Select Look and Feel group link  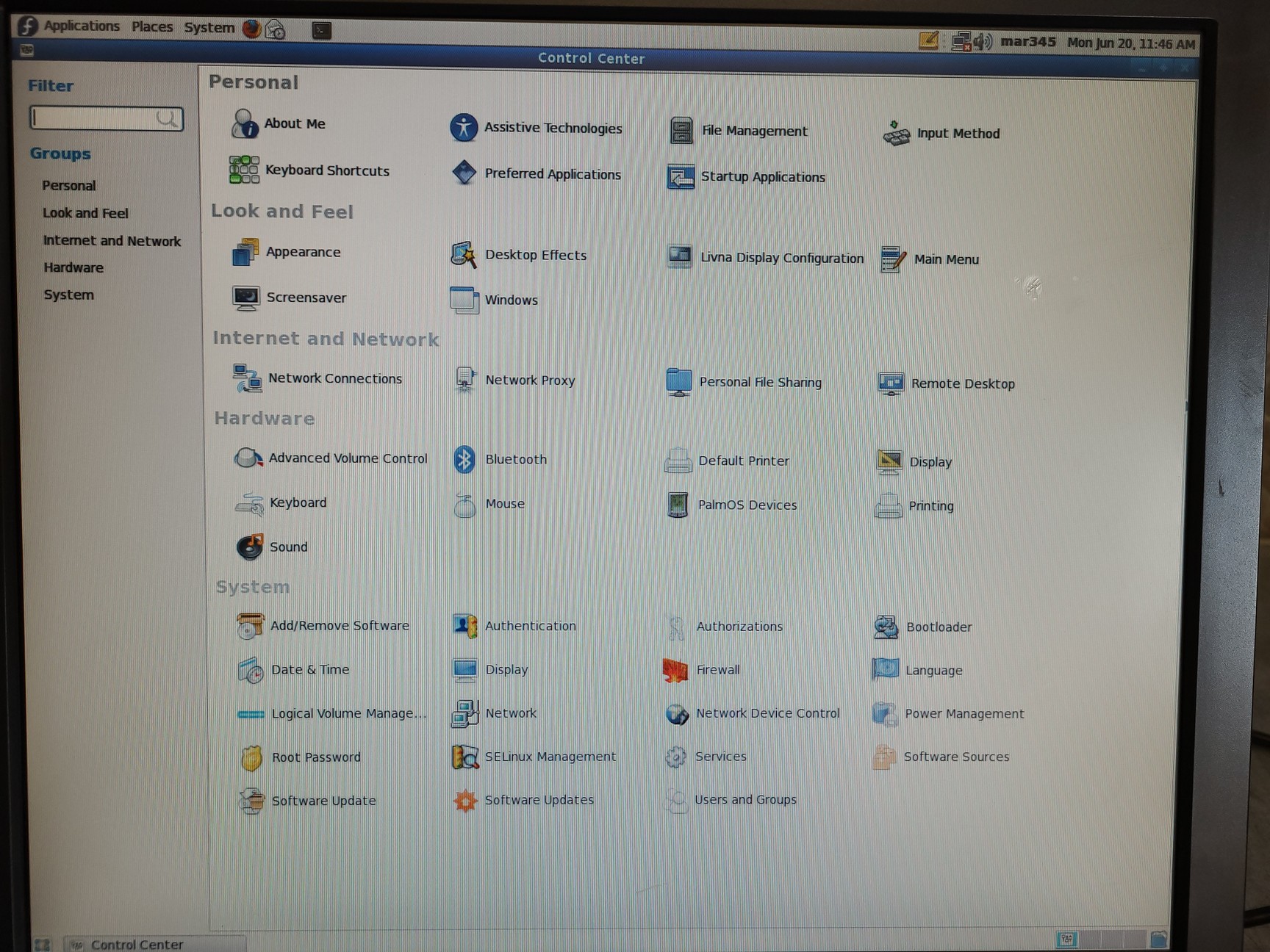pyautogui.click(x=85, y=213)
